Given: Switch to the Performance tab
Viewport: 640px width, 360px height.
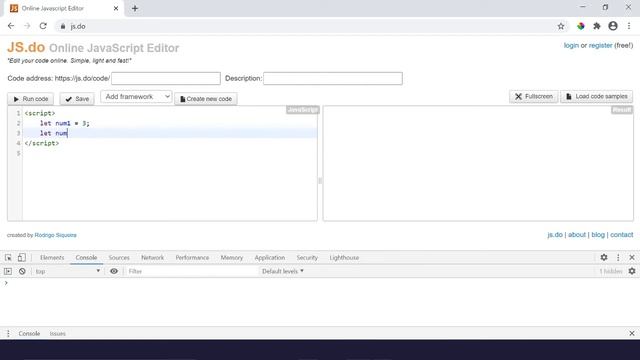Looking at the screenshot, I should 192,258.
